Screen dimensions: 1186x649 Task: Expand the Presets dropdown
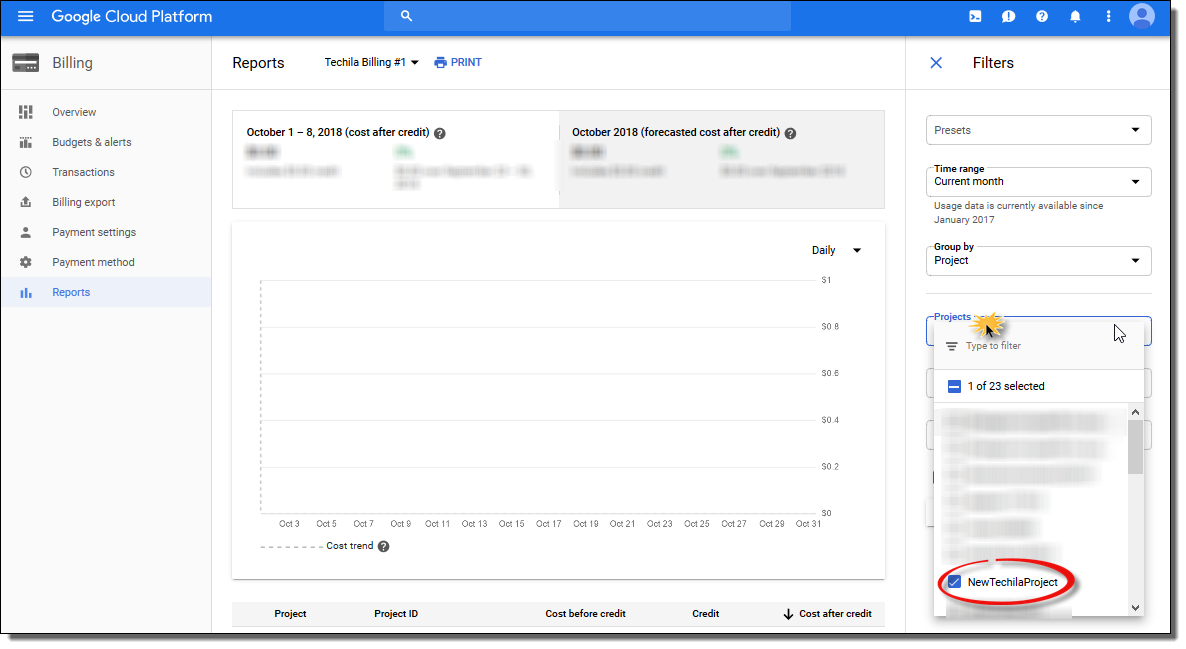1038,130
